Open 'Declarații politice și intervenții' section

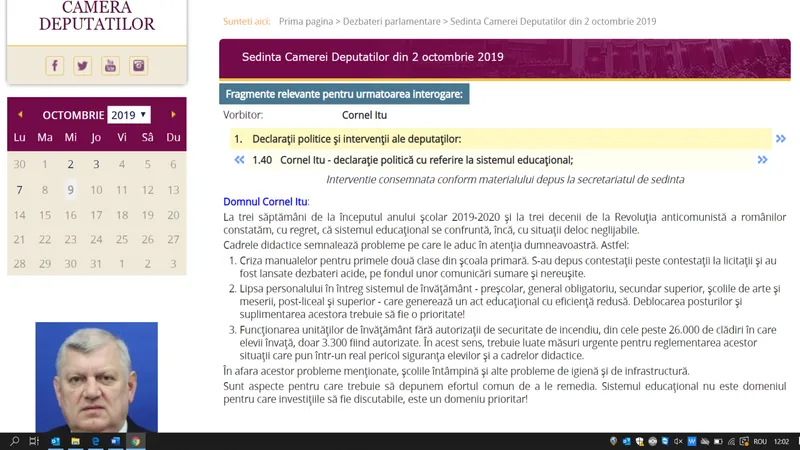(x=355, y=139)
